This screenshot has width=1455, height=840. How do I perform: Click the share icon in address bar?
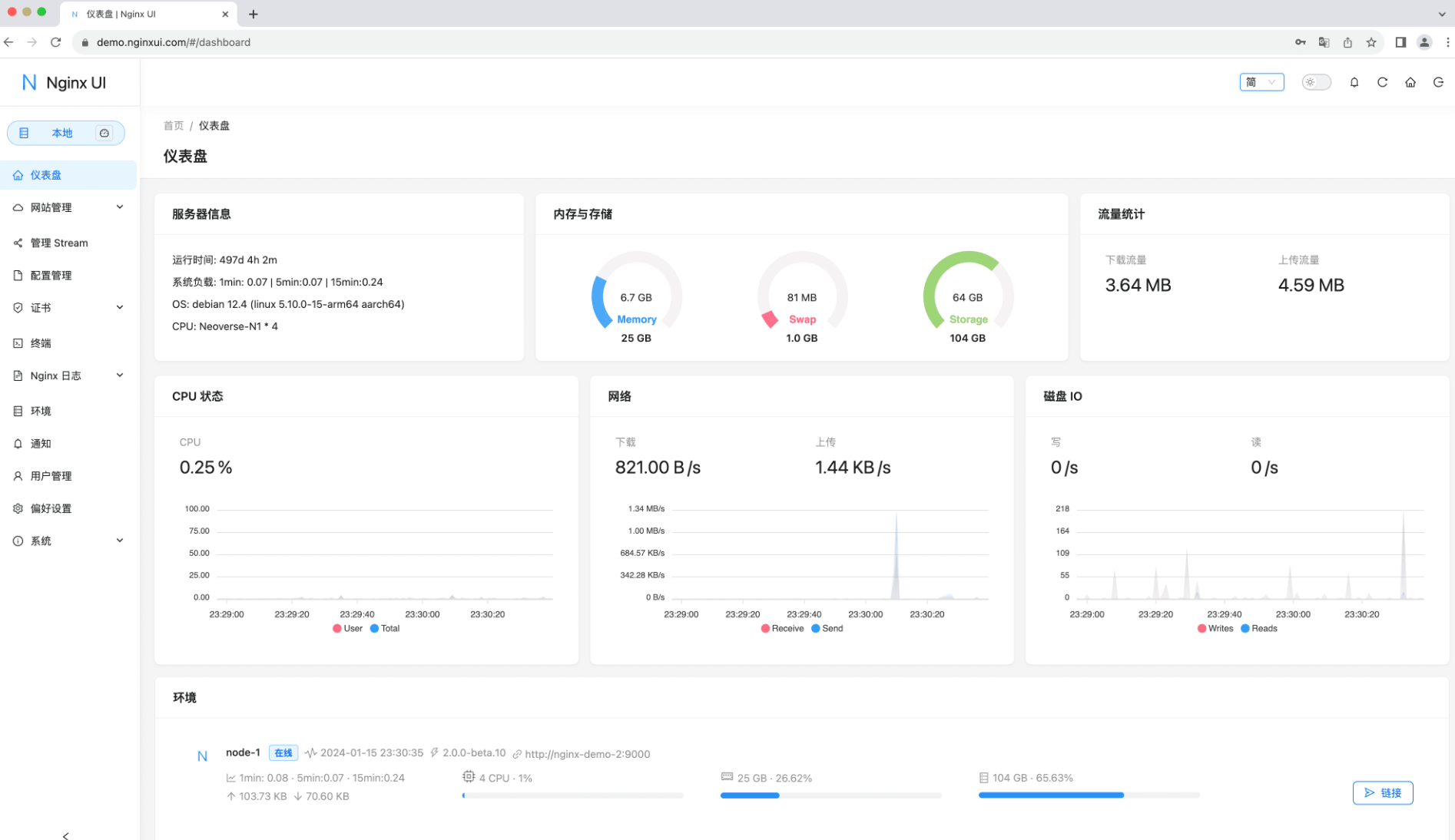(x=1347, y=42)
